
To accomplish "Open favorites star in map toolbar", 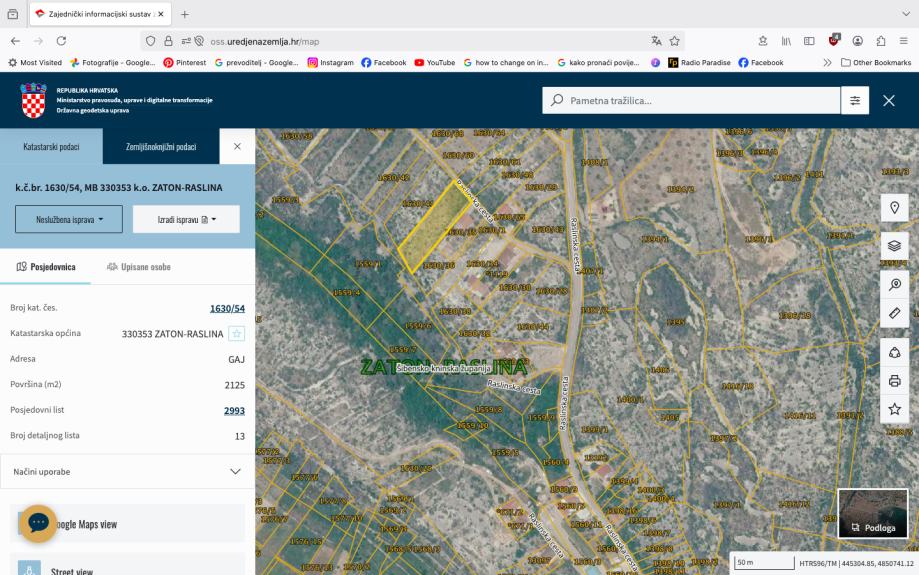I will coord(894,409).
